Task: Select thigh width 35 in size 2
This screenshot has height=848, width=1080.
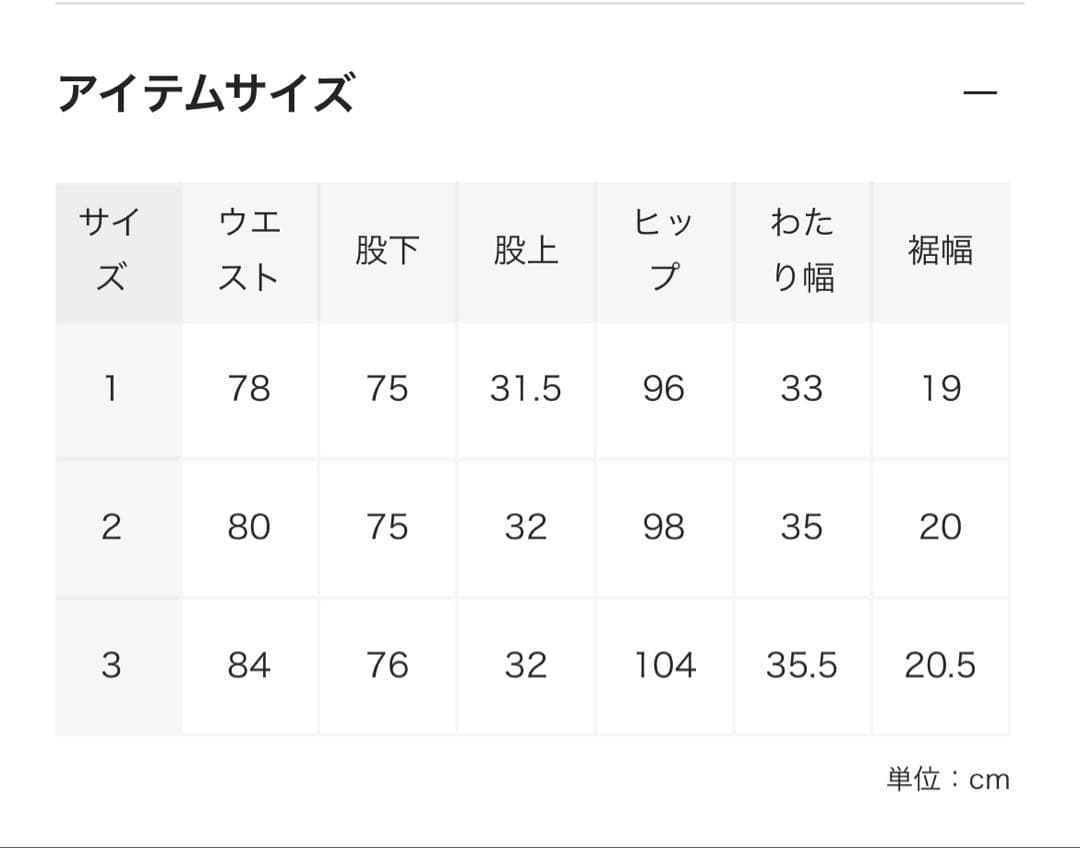Action: pyautogui.click(x=802, y=527)
